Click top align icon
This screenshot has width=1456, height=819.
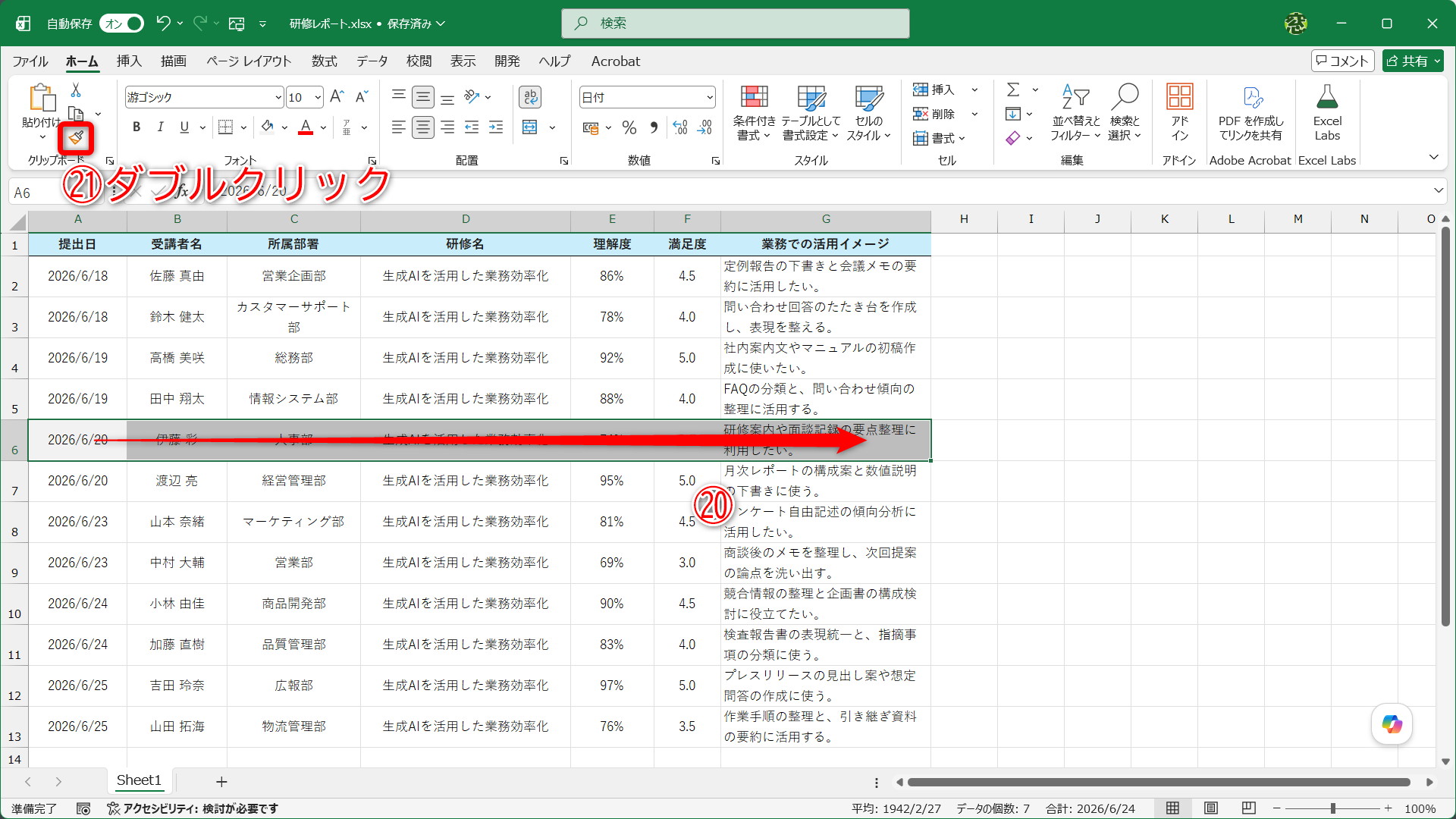[x=398, y=96]
